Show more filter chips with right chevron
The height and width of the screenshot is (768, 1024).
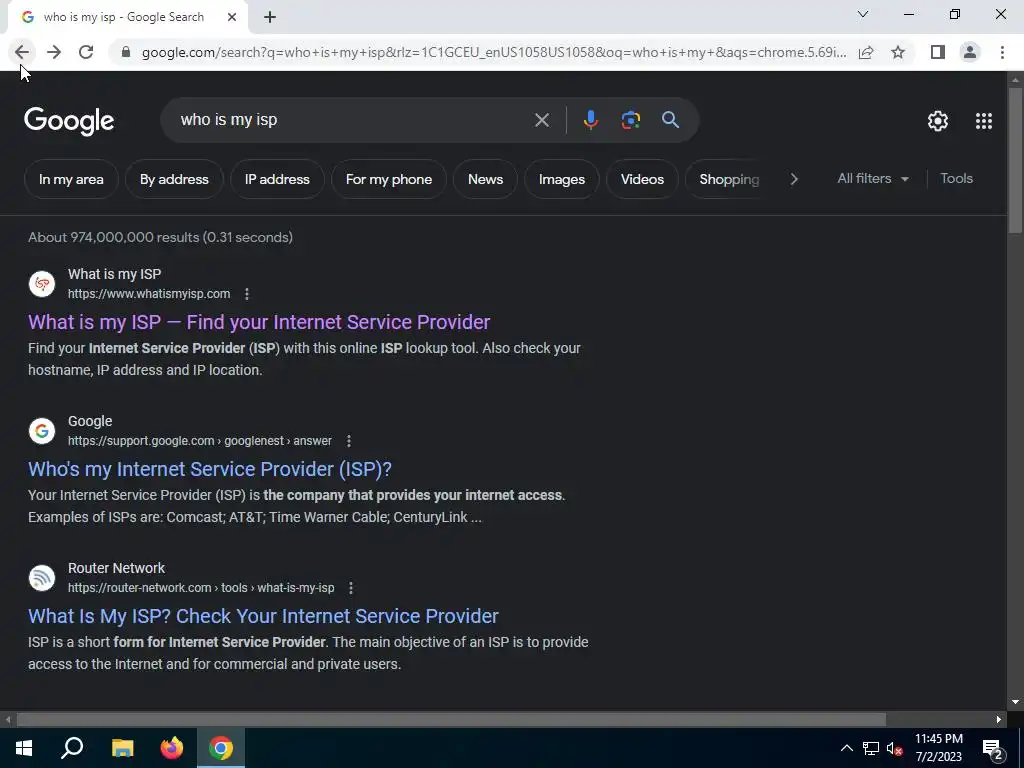click(793, 179)
